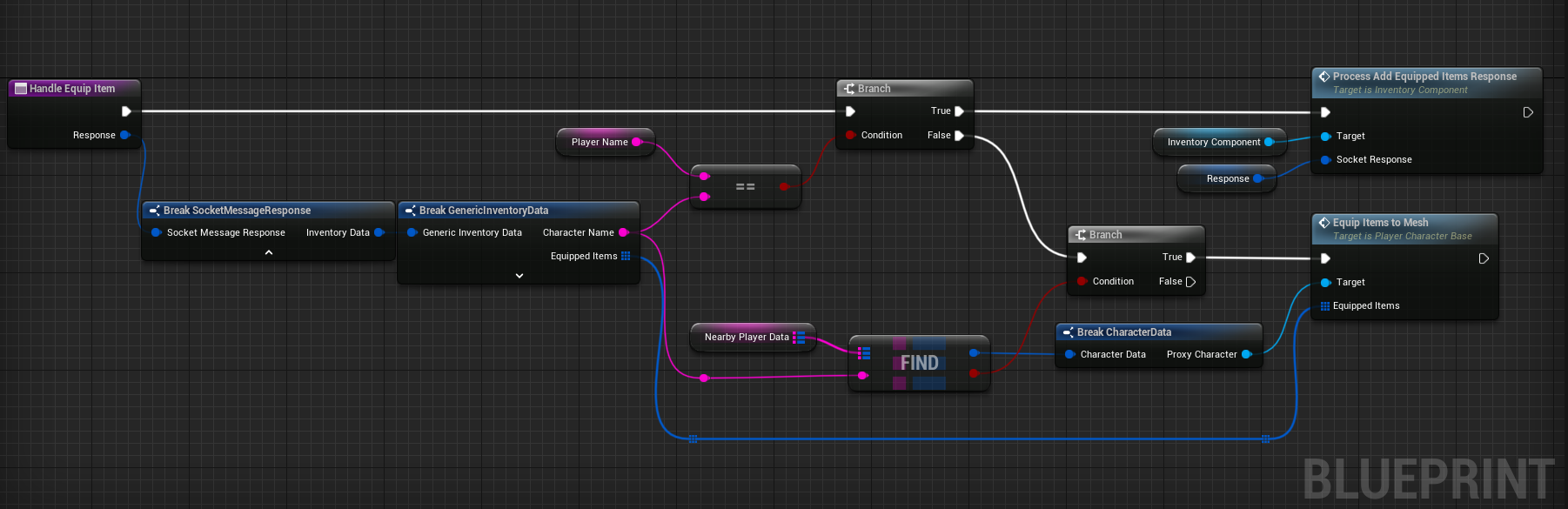The height and width of the screenshot is (509, 1568).
Task: Click Equip Items to Mesh Equipped Items input pin
Action: coord(1325,306)
